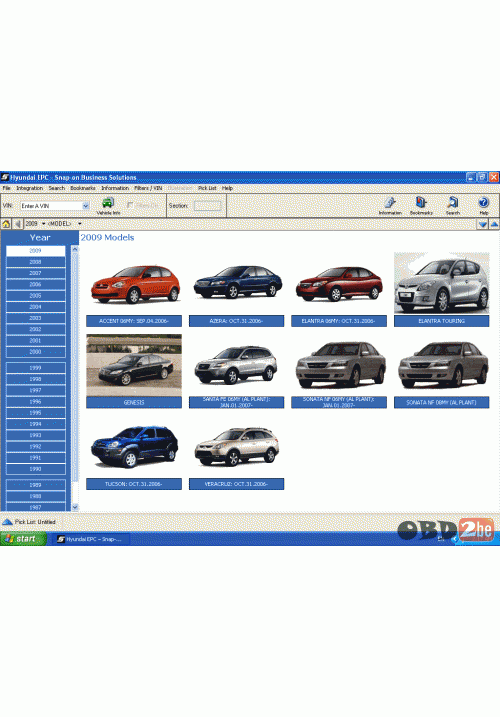Click the ELANTRA TOURING label button
Screen dimensions: 500x717
pos(441,321)
